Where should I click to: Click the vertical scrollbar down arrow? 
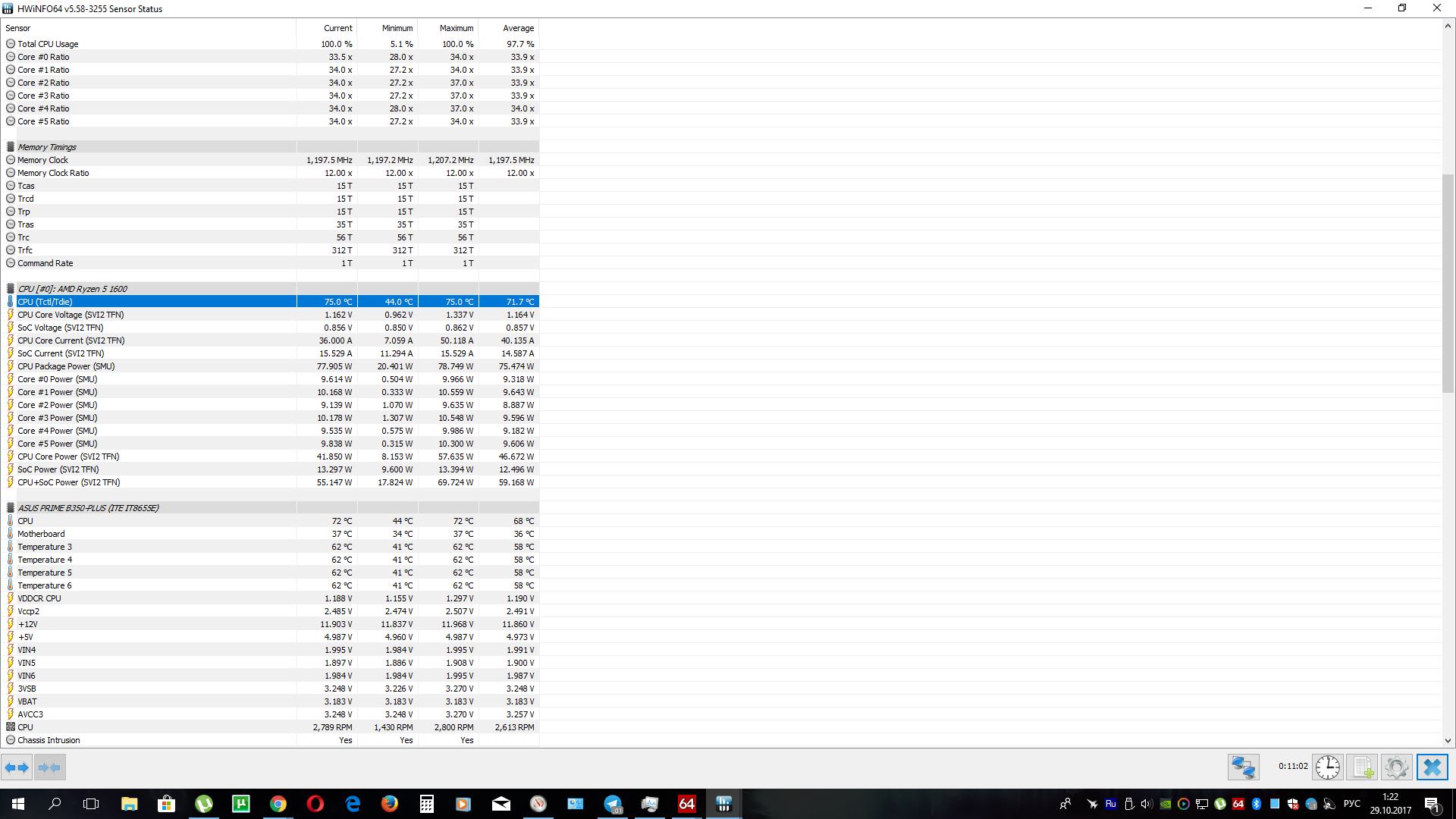pyautogui.click(x=1448, y=741)
